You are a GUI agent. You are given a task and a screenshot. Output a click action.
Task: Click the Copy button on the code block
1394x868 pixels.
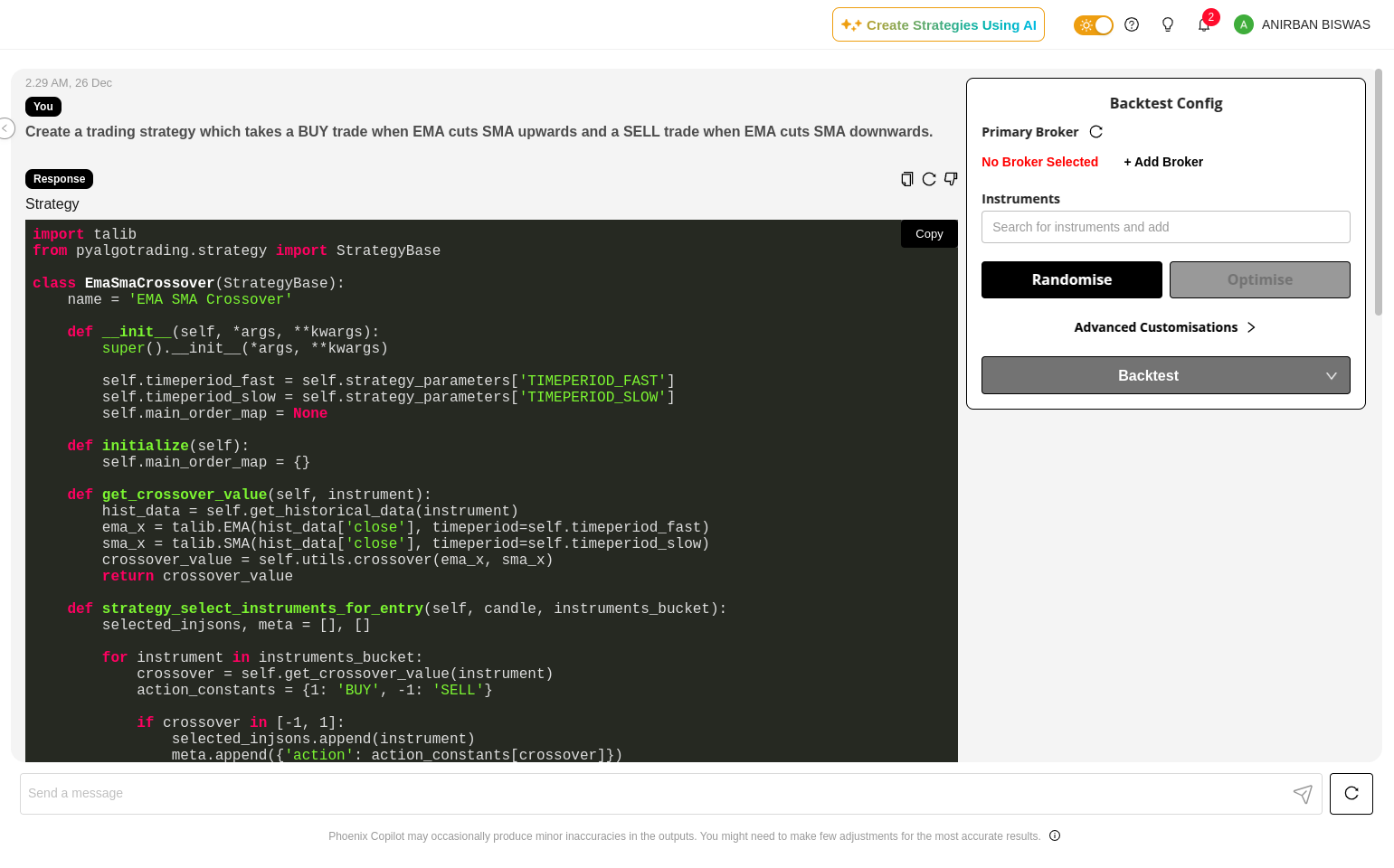[929, 234]
